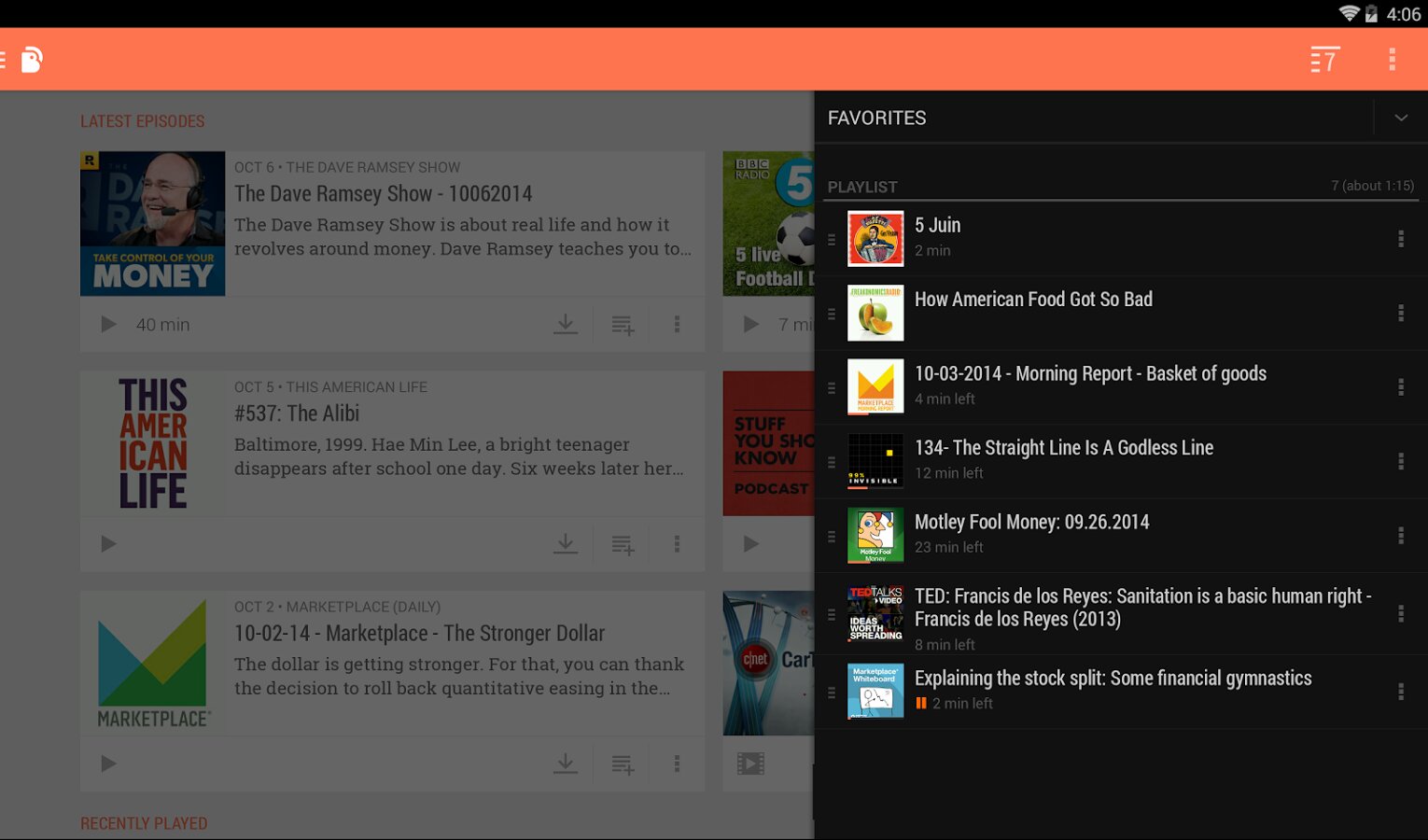Viewport: 1428px width, 840px height.
Task: Download The Dave Ramsey Show episode
Action: click(566, 324)
